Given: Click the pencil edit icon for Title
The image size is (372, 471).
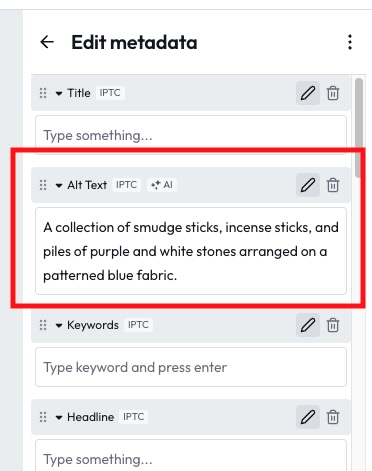Looking at the screenshot, I should tap(308, 93).
